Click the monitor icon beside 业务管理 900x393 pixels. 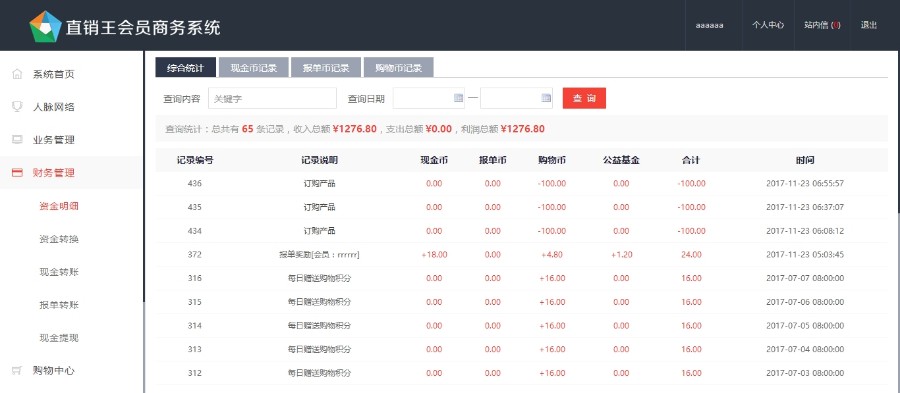tap(17, 139)
